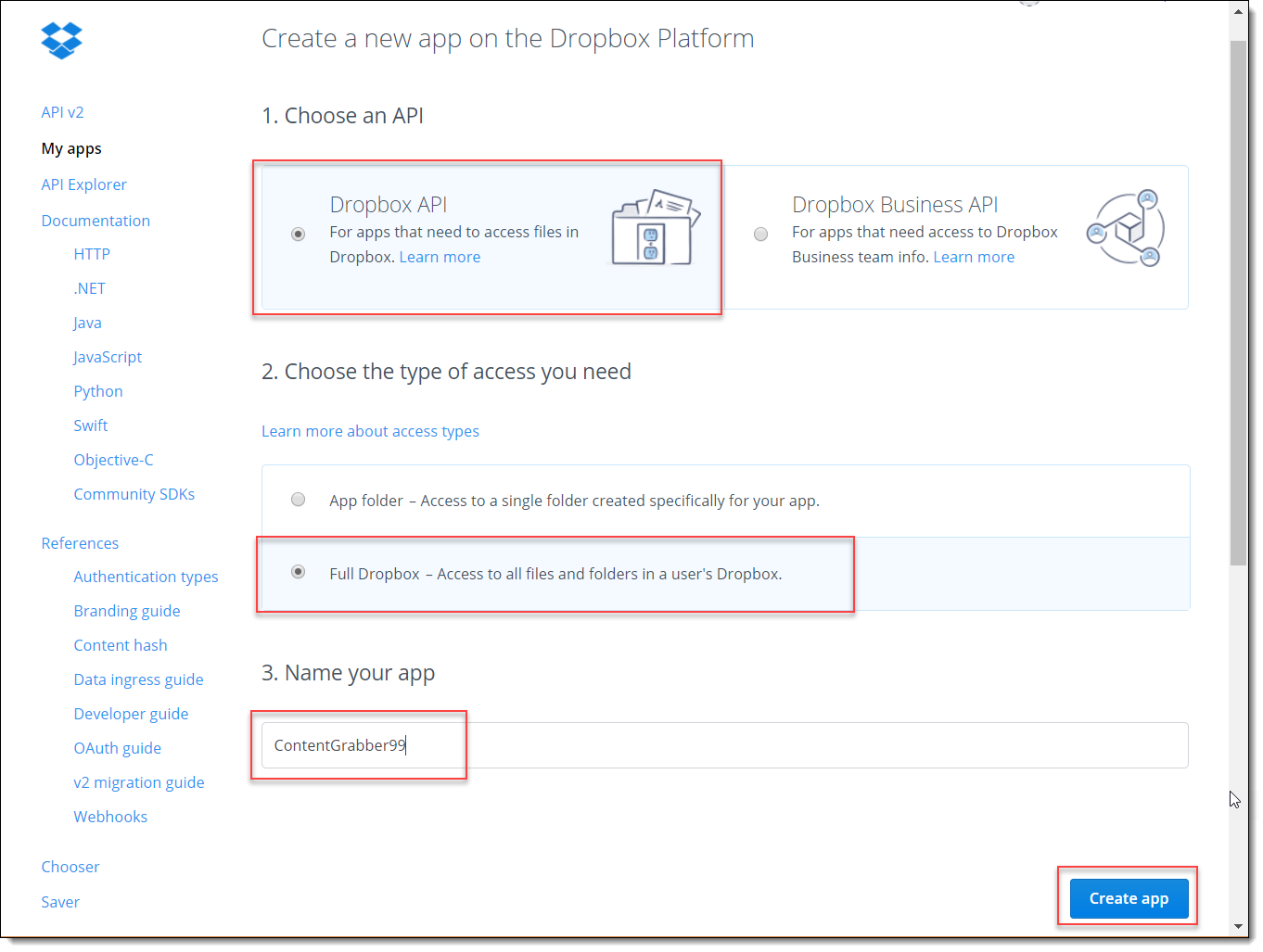The width and height of the screenshot is (1263, 952).
Task: Open .NET documentation link
Action: (89, 288)
